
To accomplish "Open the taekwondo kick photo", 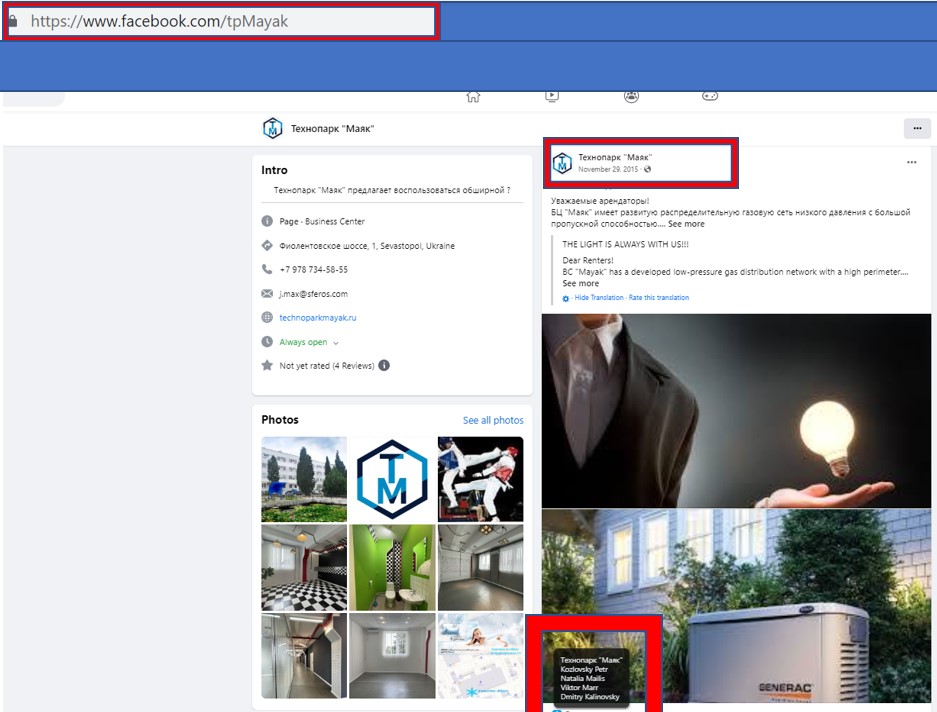I will click(480, 479).
